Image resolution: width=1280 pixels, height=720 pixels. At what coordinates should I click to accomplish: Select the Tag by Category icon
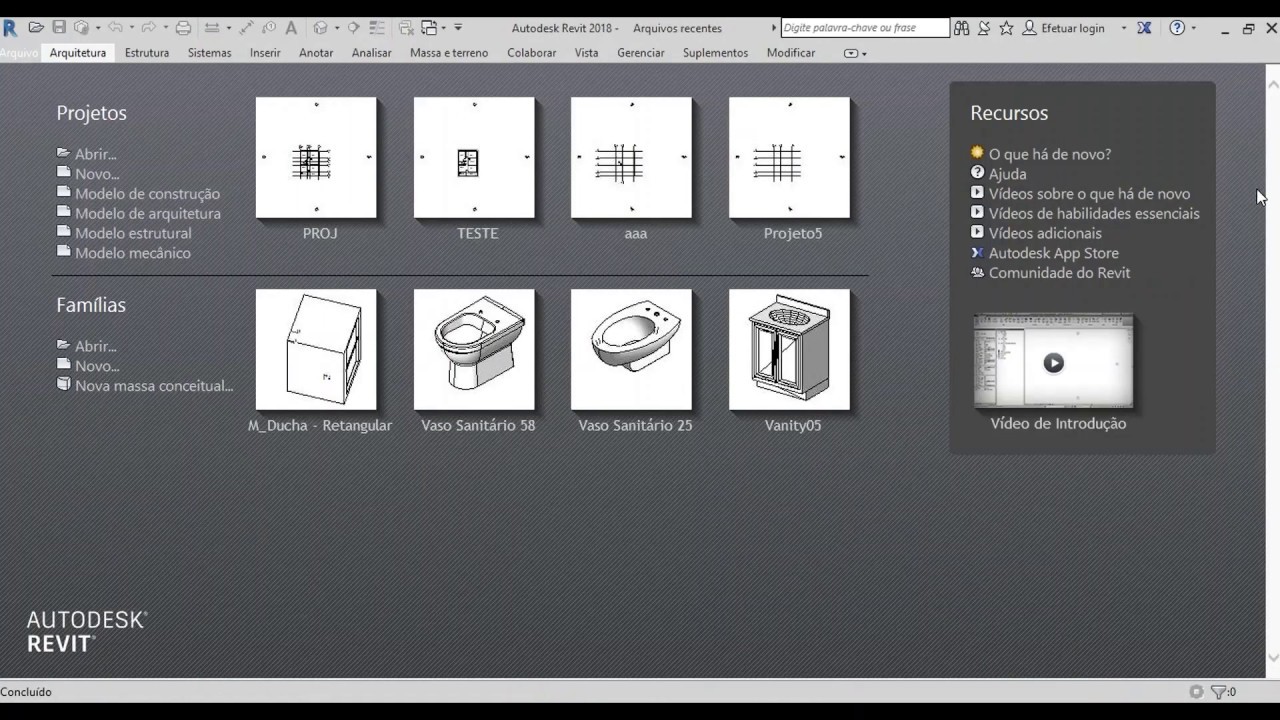269,28
